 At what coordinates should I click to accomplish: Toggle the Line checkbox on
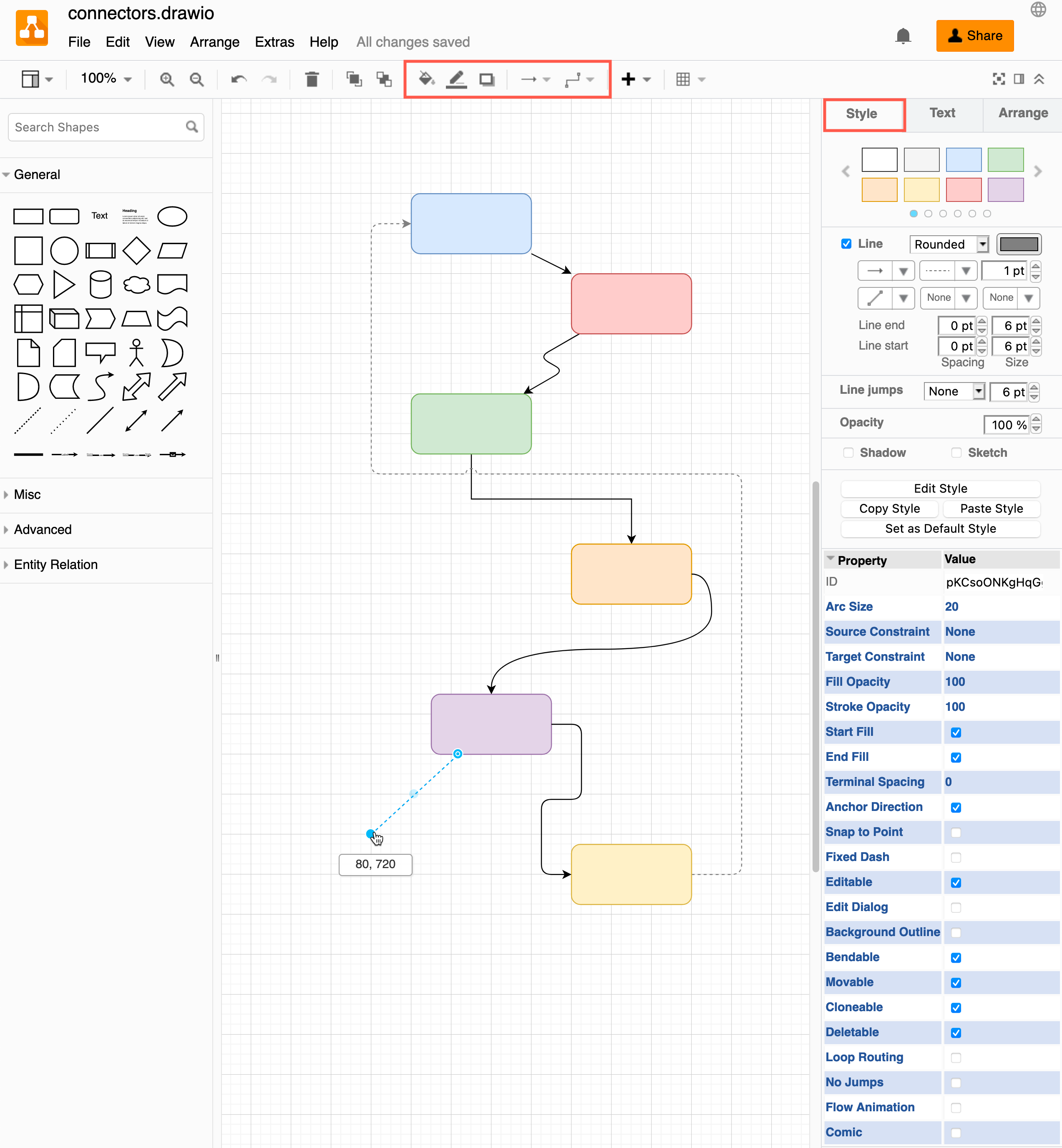click(x=846, y=244)
